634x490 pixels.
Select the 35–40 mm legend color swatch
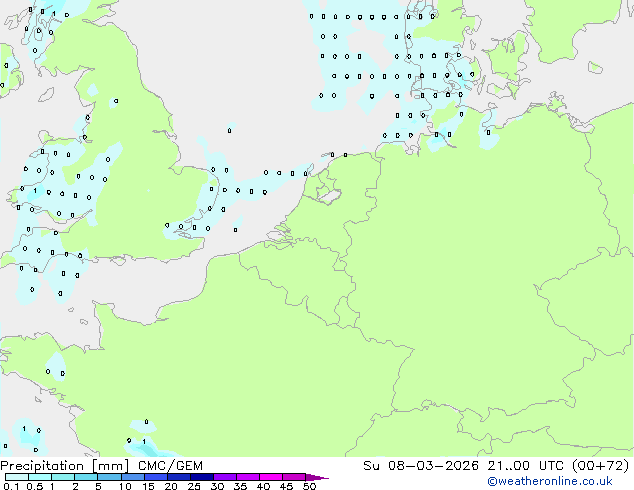pos(248,477)
